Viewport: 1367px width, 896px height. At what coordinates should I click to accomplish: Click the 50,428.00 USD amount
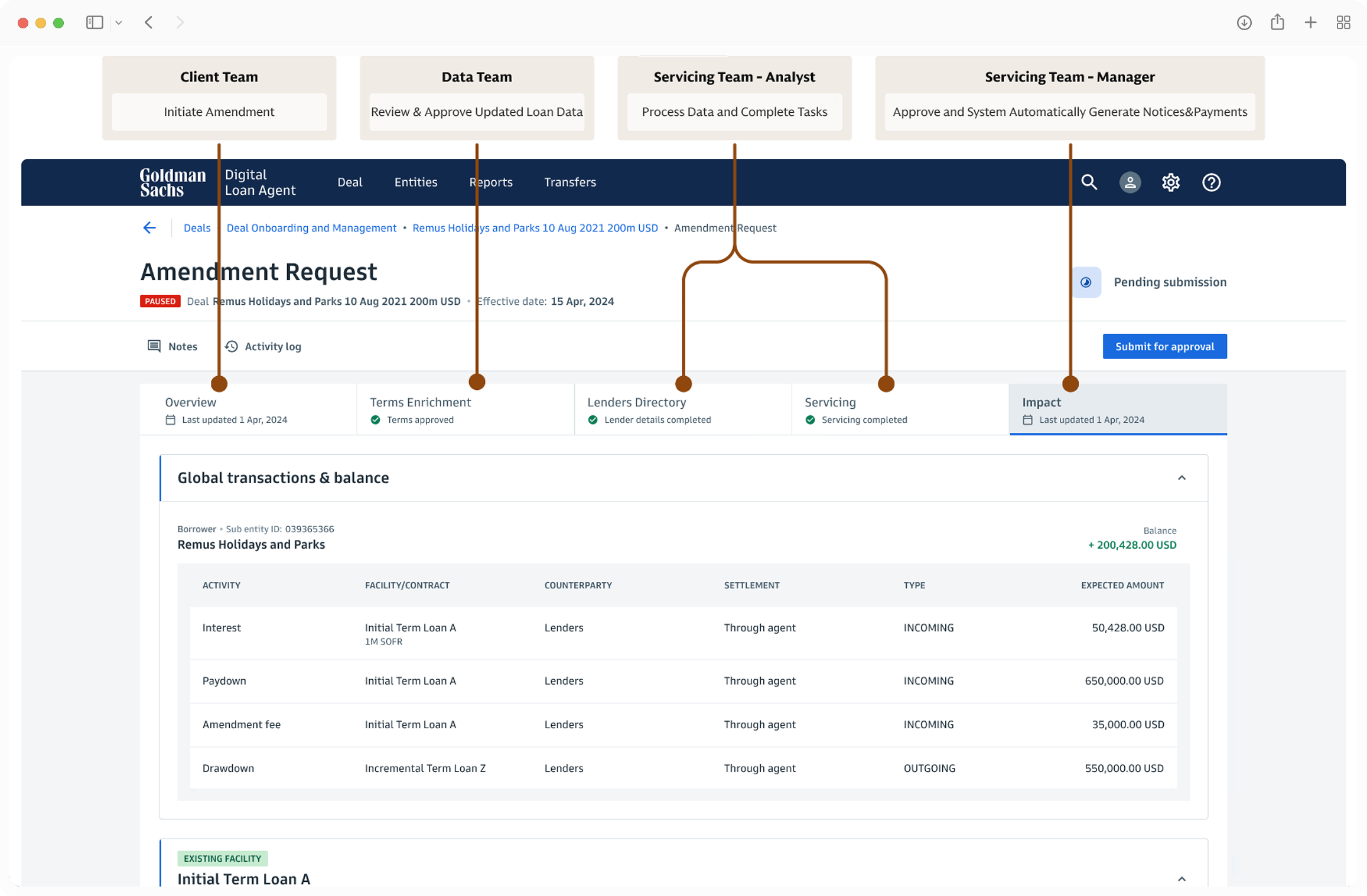1128,628
